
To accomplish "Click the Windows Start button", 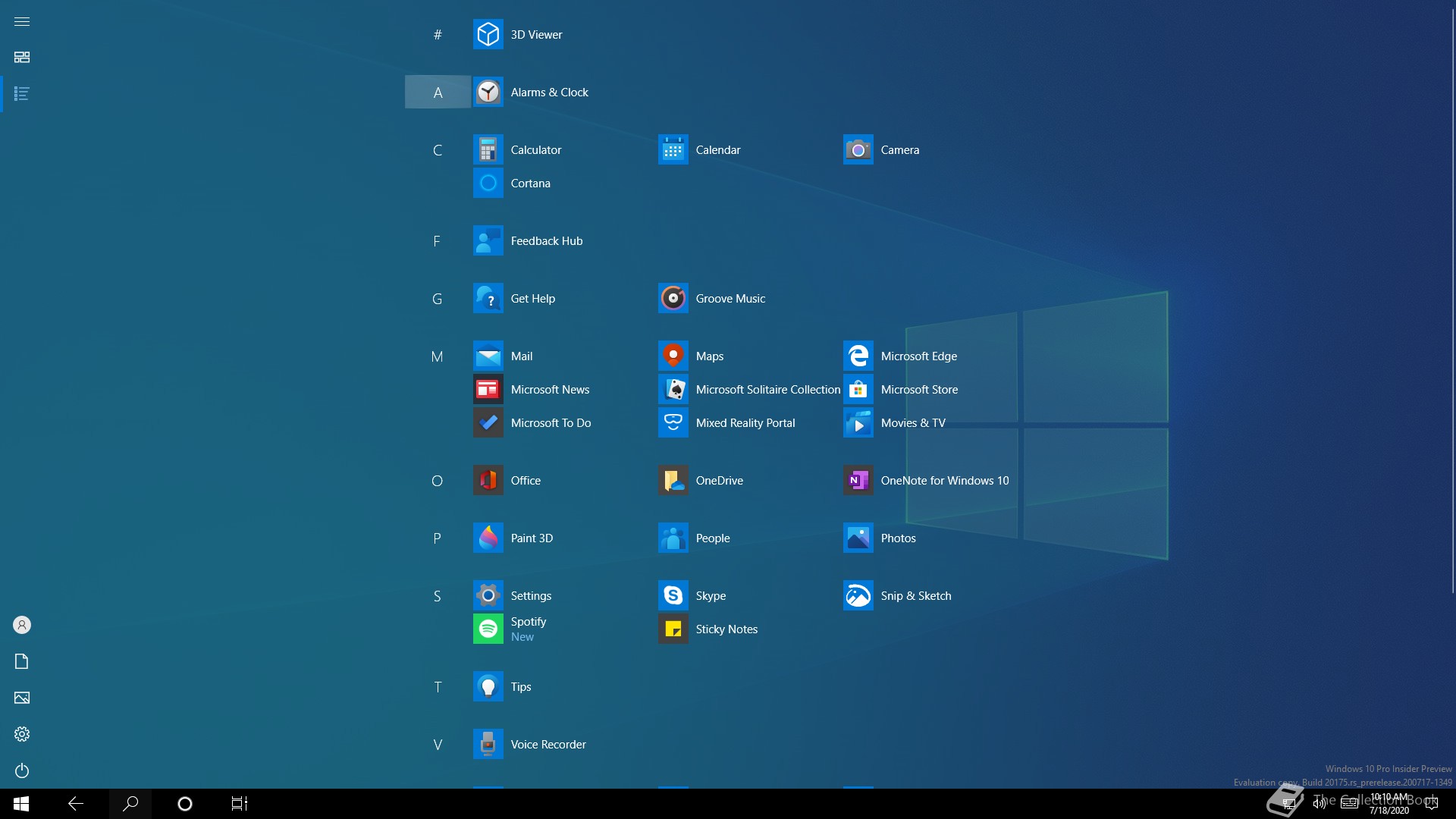I will pos(21,804).
